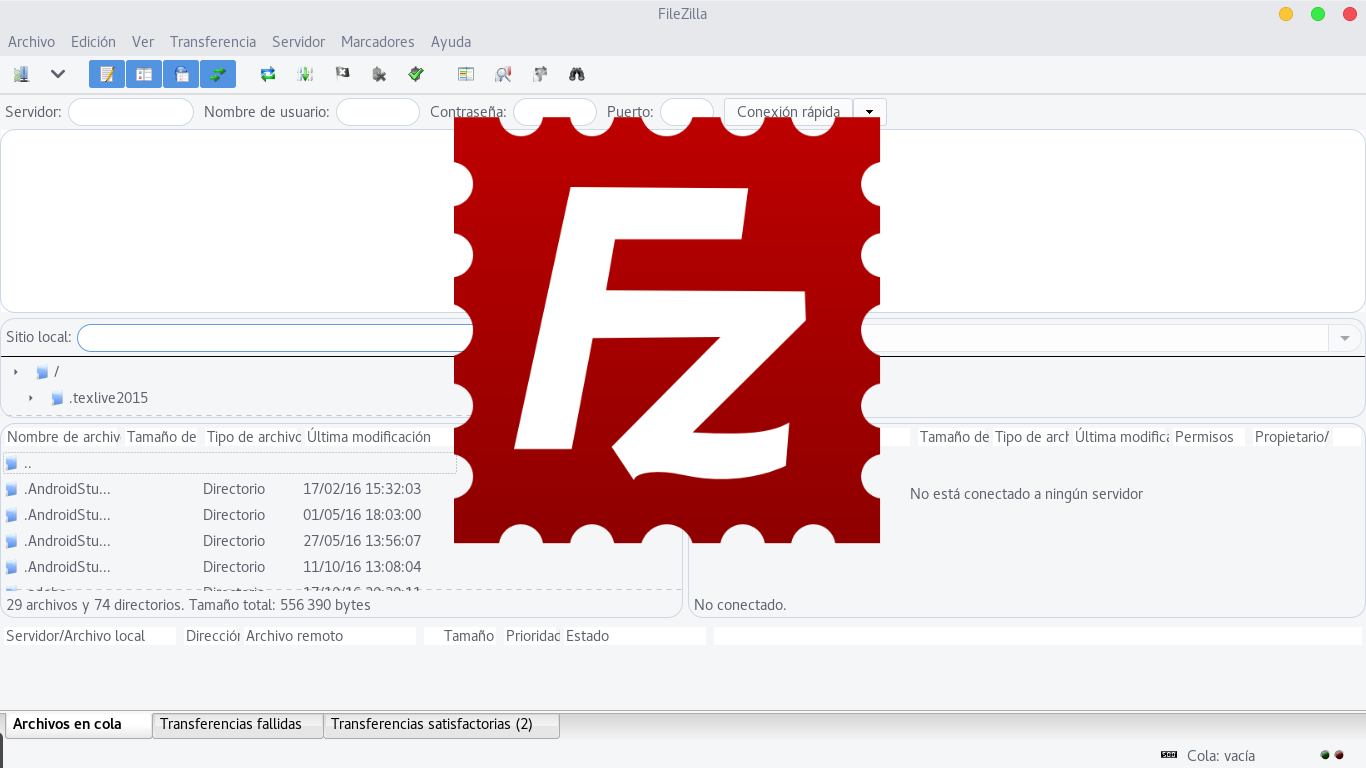Open the directory listing filters dialog
The image size is (1366, 768).
point(466,74)
